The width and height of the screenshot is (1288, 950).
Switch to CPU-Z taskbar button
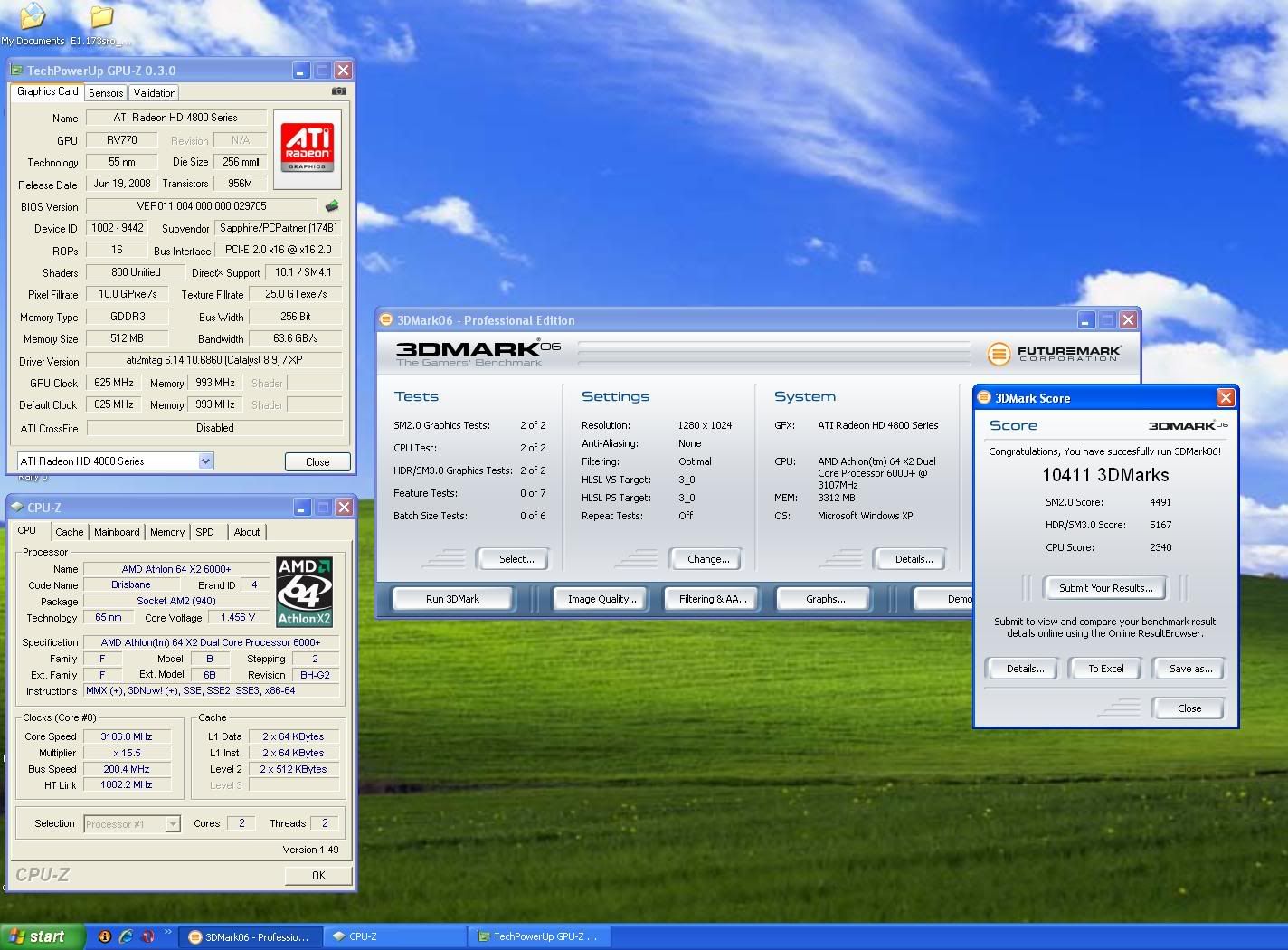(x=393, y=936)
